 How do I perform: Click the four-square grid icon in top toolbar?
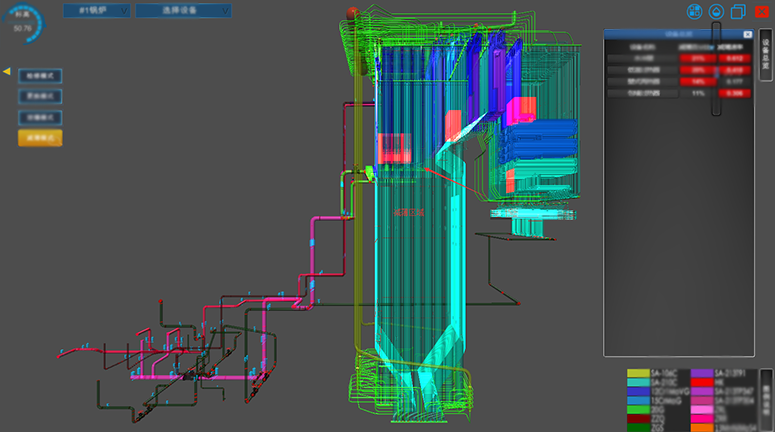tap(694, 12)
